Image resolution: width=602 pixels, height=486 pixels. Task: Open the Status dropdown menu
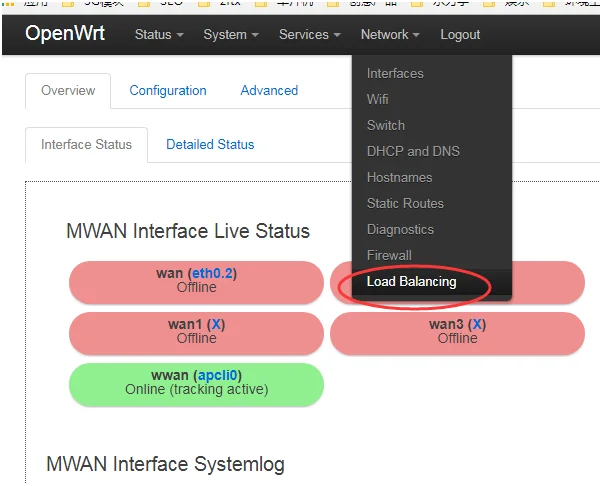(x=159, y=35)
